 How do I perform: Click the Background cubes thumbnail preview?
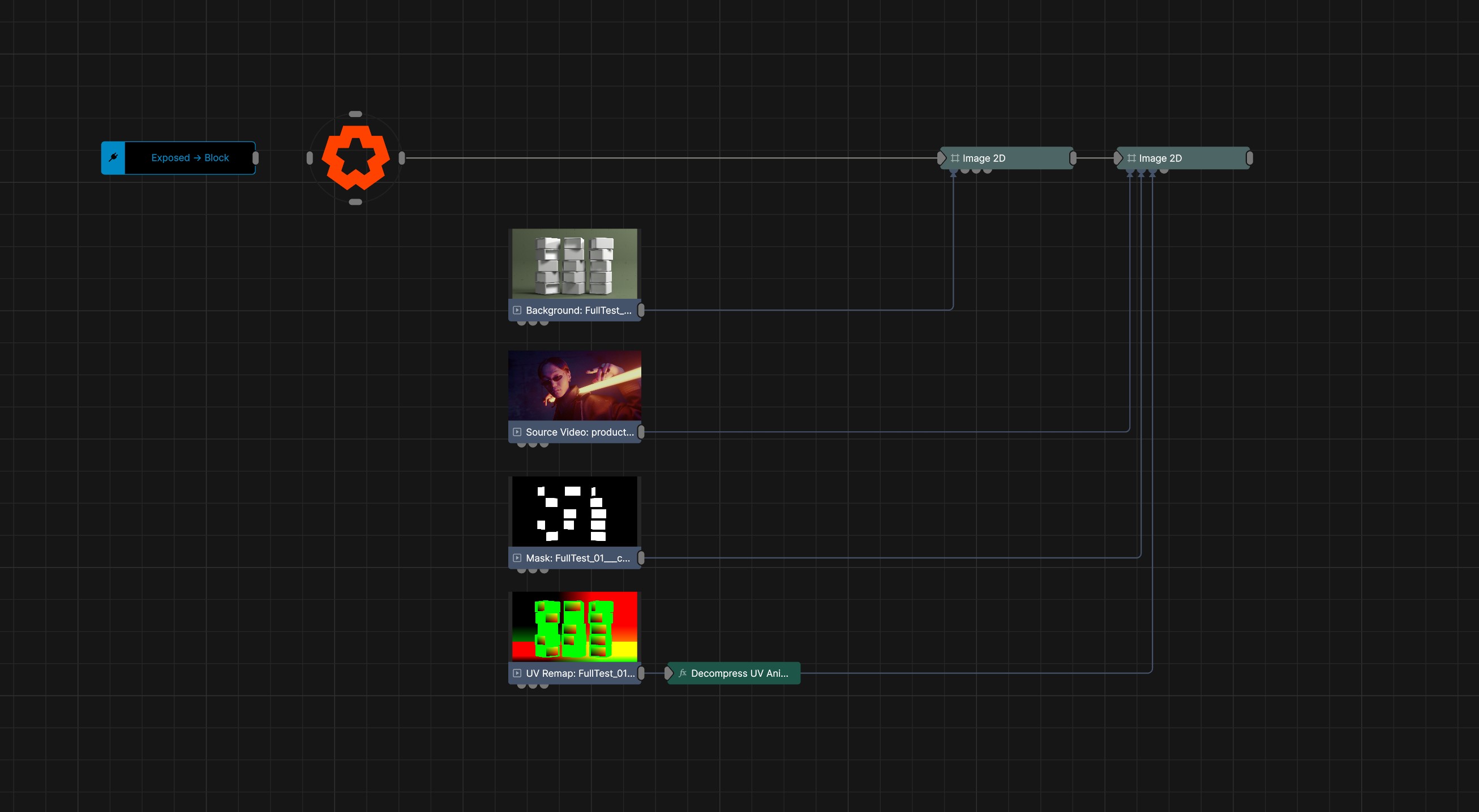(x=575, y=263)
